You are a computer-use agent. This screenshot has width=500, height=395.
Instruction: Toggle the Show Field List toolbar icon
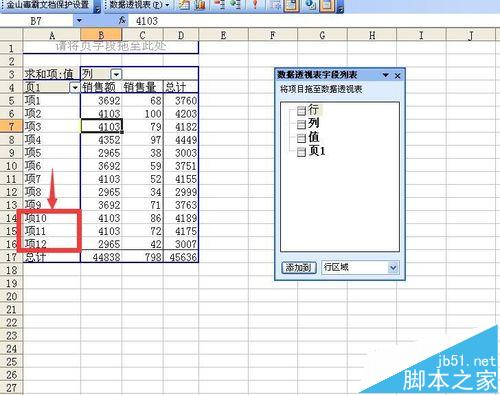point(327,6)
